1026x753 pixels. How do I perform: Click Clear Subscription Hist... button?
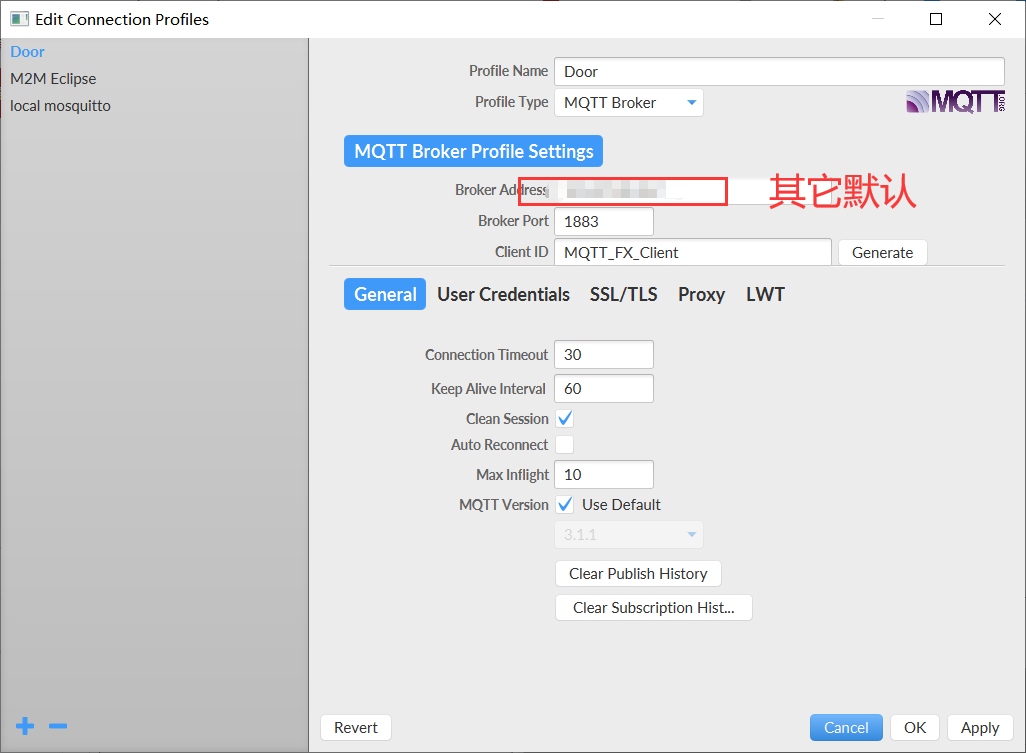[x=653, y=607]
